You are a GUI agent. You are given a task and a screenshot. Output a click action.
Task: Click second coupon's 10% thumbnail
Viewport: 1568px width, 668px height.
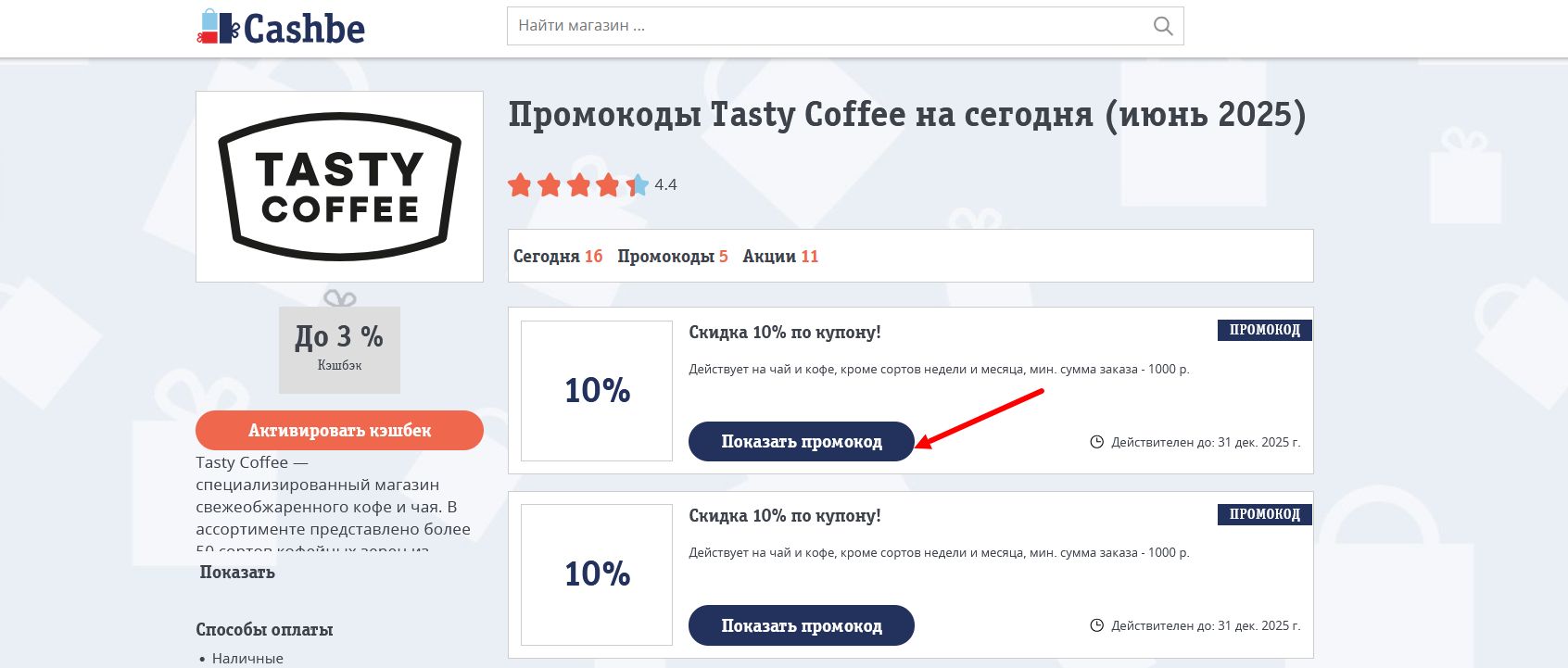[x=597, y=574]
